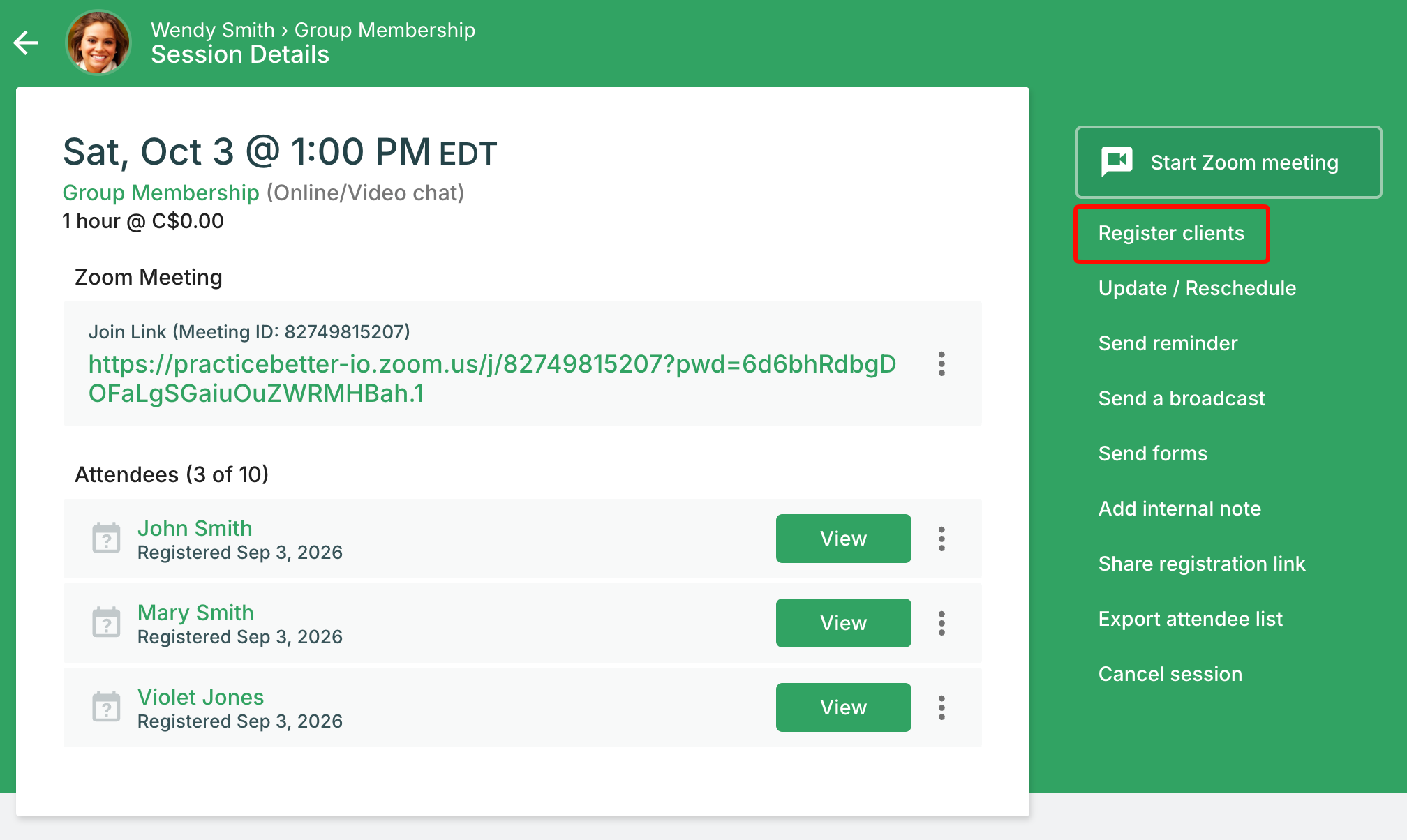Viewport: 1407px width, 840px height.
Task: Select Export attendee list
Action: pos(1190,619)
